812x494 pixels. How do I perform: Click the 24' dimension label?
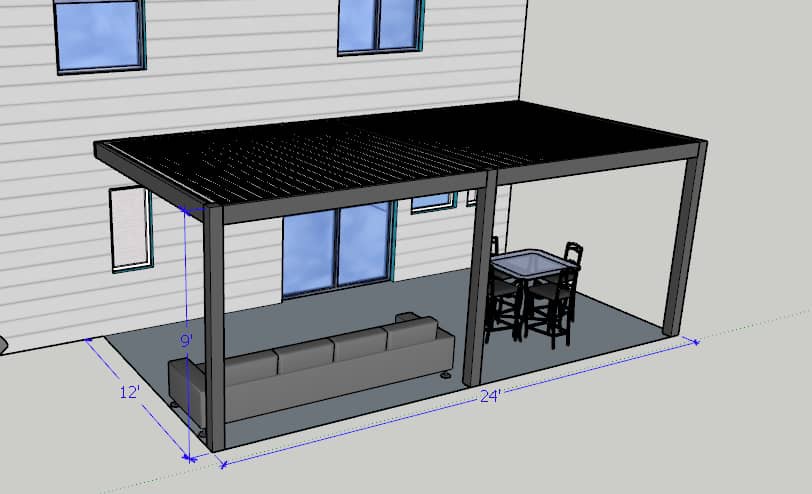490,396
